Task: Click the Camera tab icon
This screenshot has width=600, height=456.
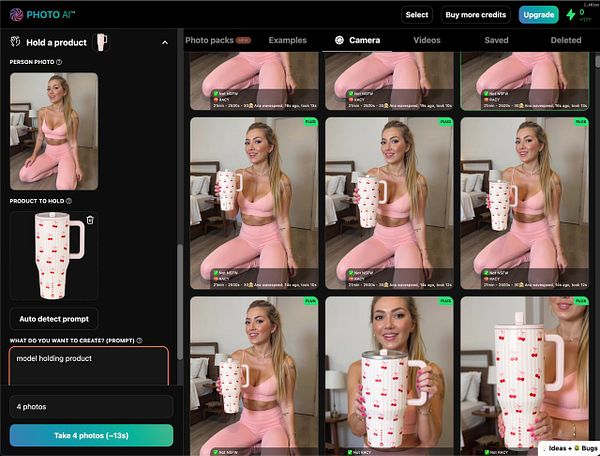Action: click(339, 40)
